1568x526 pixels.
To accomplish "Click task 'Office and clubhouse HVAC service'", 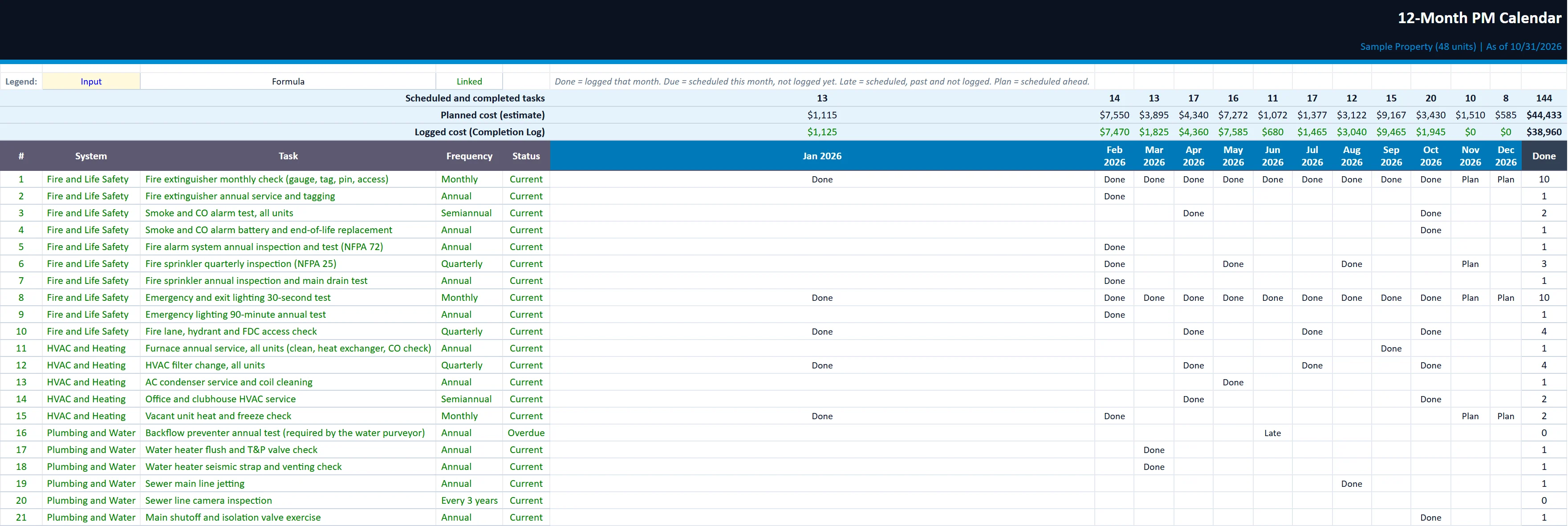I will (220, 400).
